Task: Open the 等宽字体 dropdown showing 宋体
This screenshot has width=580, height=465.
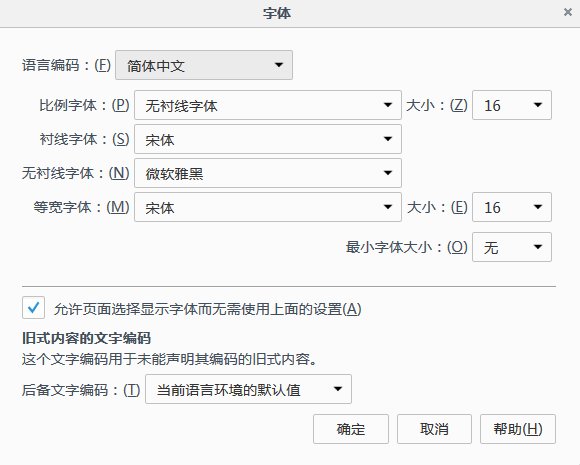Action: click(268, 207)
